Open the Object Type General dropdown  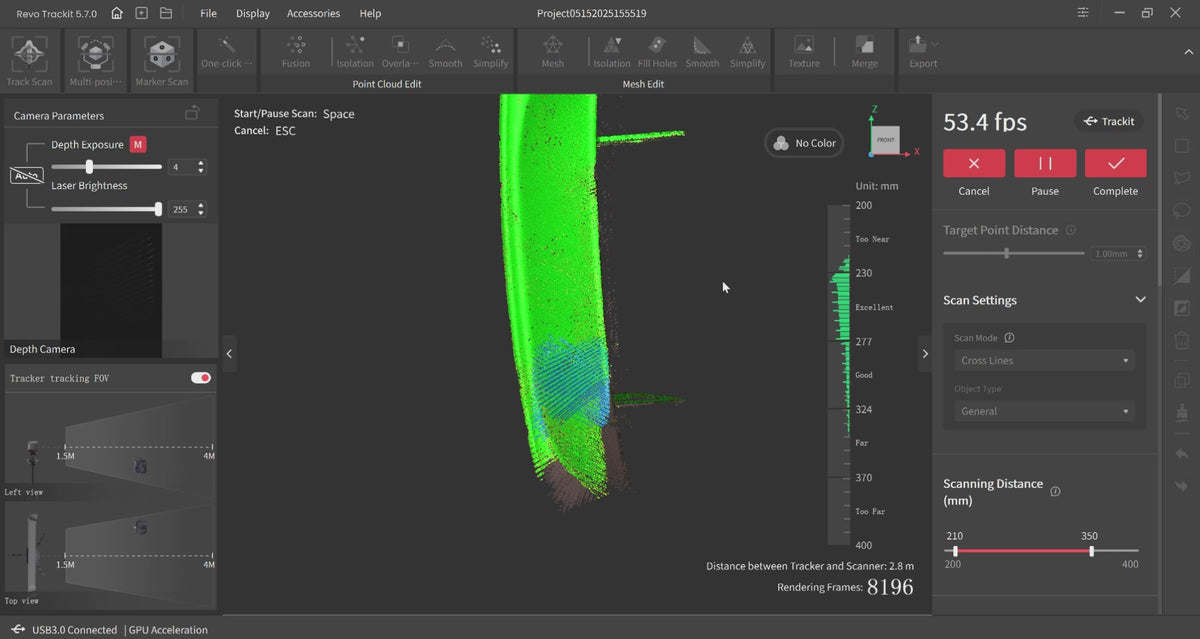[1044, 411]
